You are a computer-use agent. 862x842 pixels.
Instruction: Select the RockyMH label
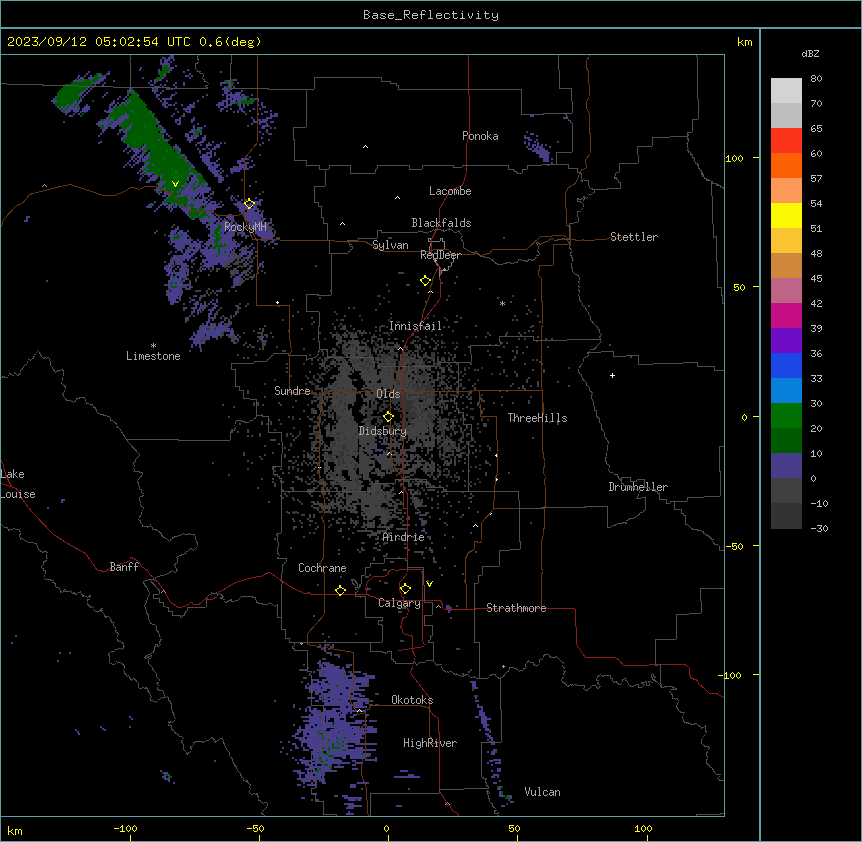(x=245, y=227)
